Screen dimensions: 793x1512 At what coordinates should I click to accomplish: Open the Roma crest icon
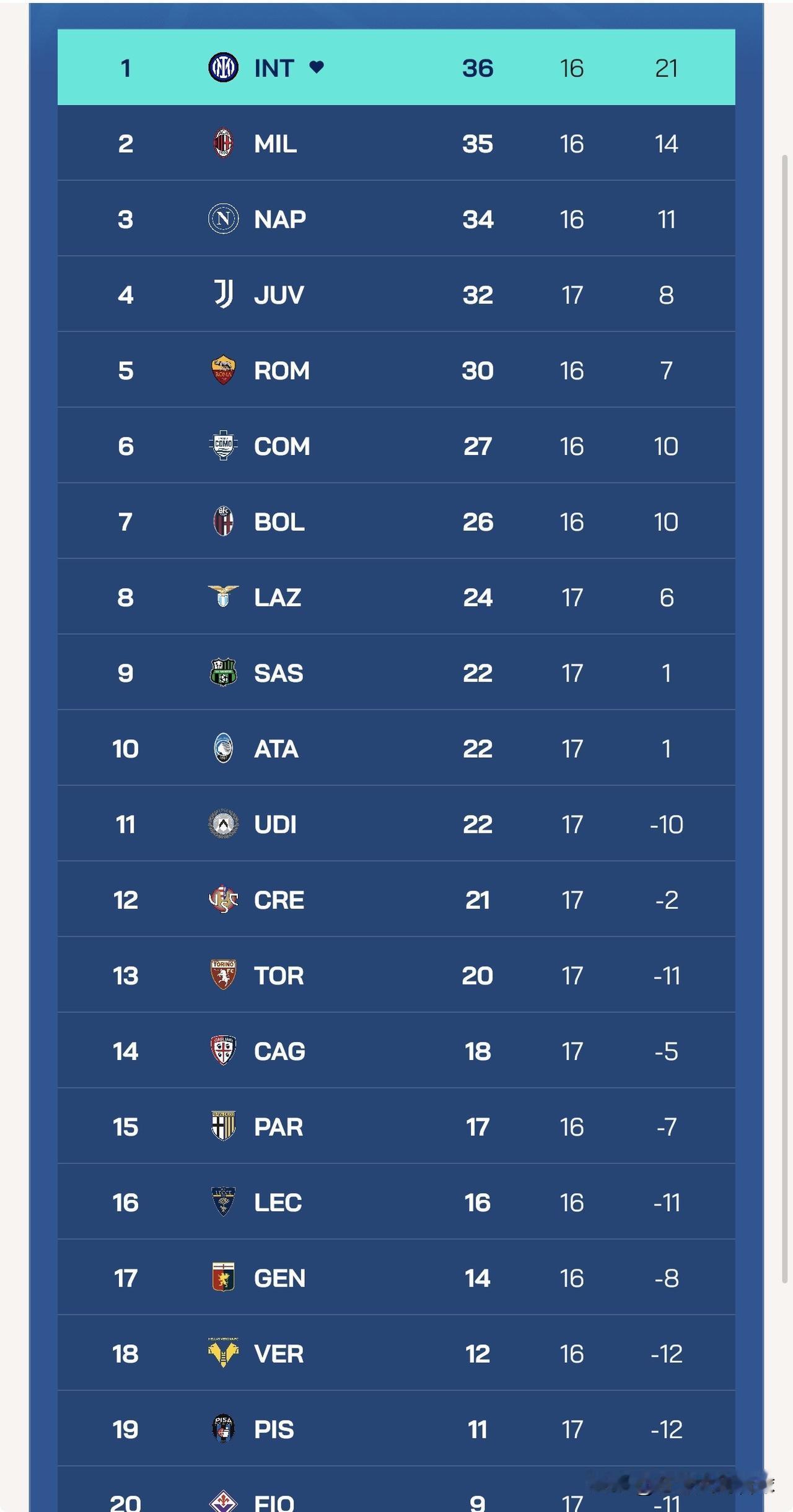coord(223,370)
